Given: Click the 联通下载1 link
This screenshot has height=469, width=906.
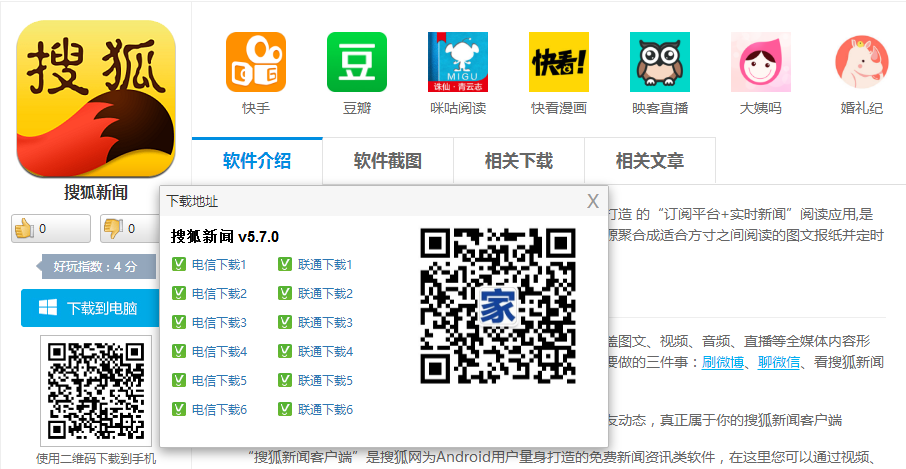Looking at the screenshot, I should click(x=325, y=265).
